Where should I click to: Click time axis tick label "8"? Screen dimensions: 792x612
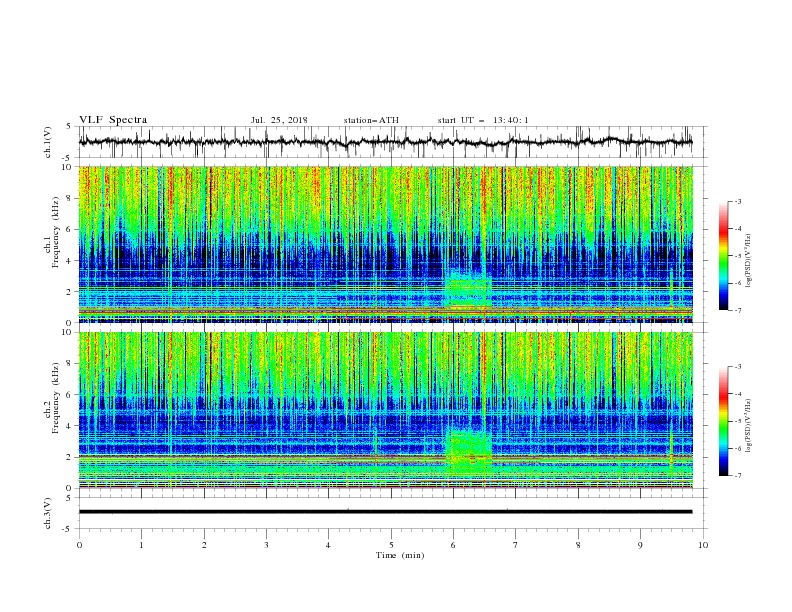click(x=578, y=545)
